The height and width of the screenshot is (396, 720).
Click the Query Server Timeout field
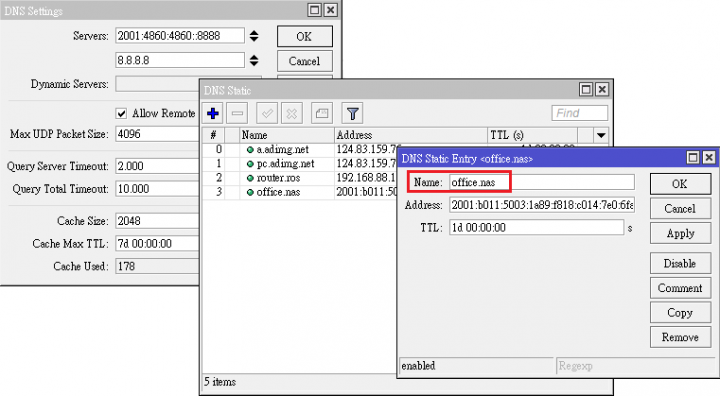[157, 166]
